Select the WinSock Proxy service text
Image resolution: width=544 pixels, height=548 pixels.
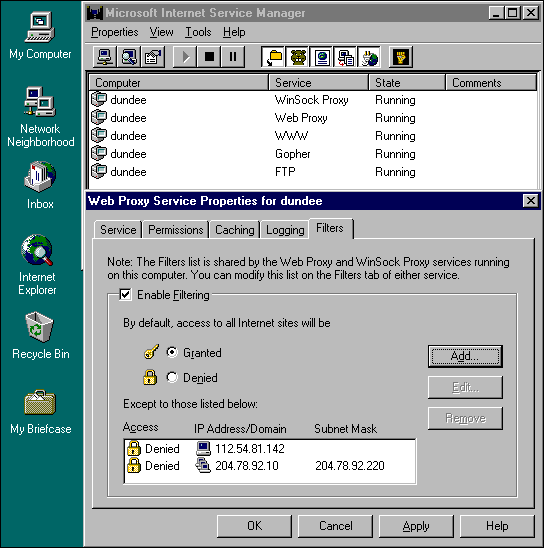point(311,100)
